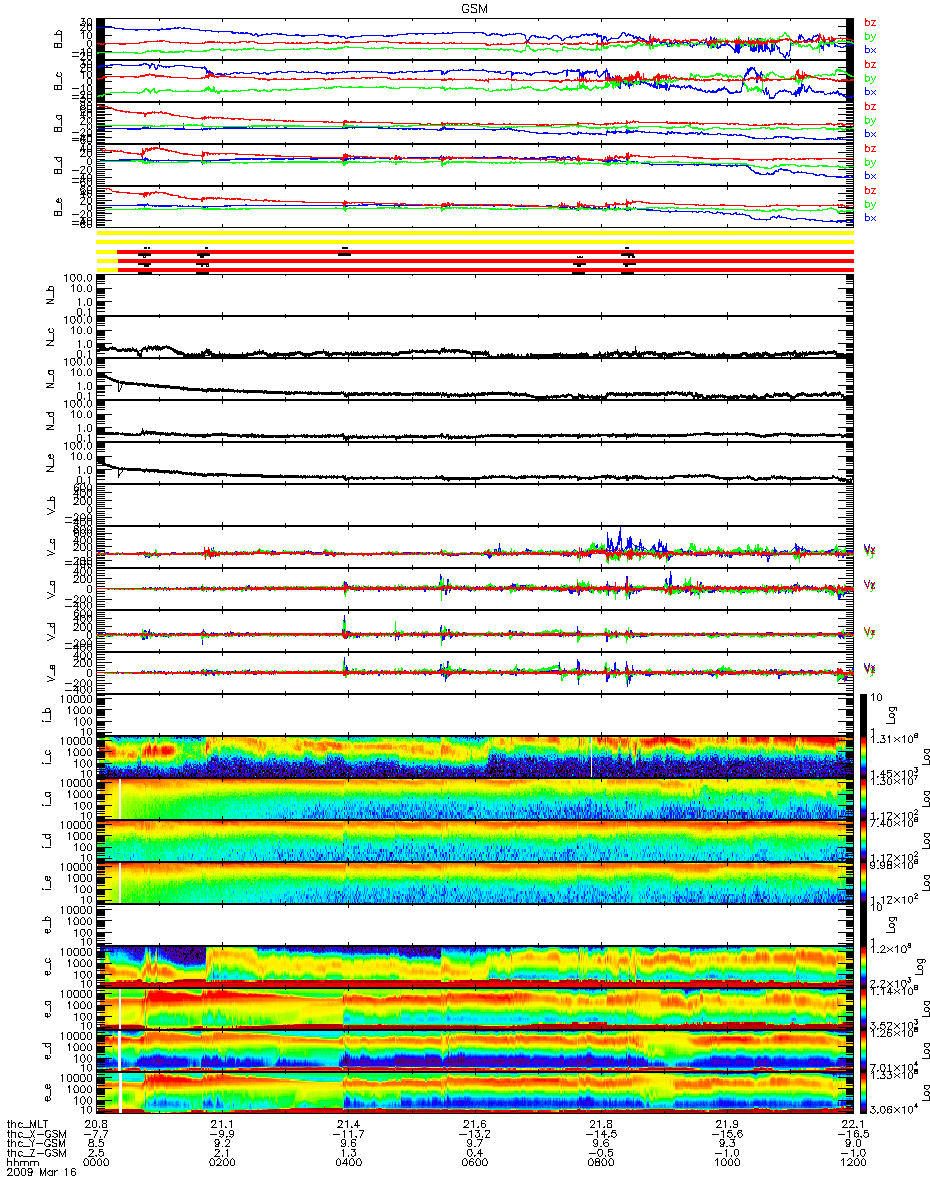Select the -11.7 X-GSM value

coord(348,1135)
